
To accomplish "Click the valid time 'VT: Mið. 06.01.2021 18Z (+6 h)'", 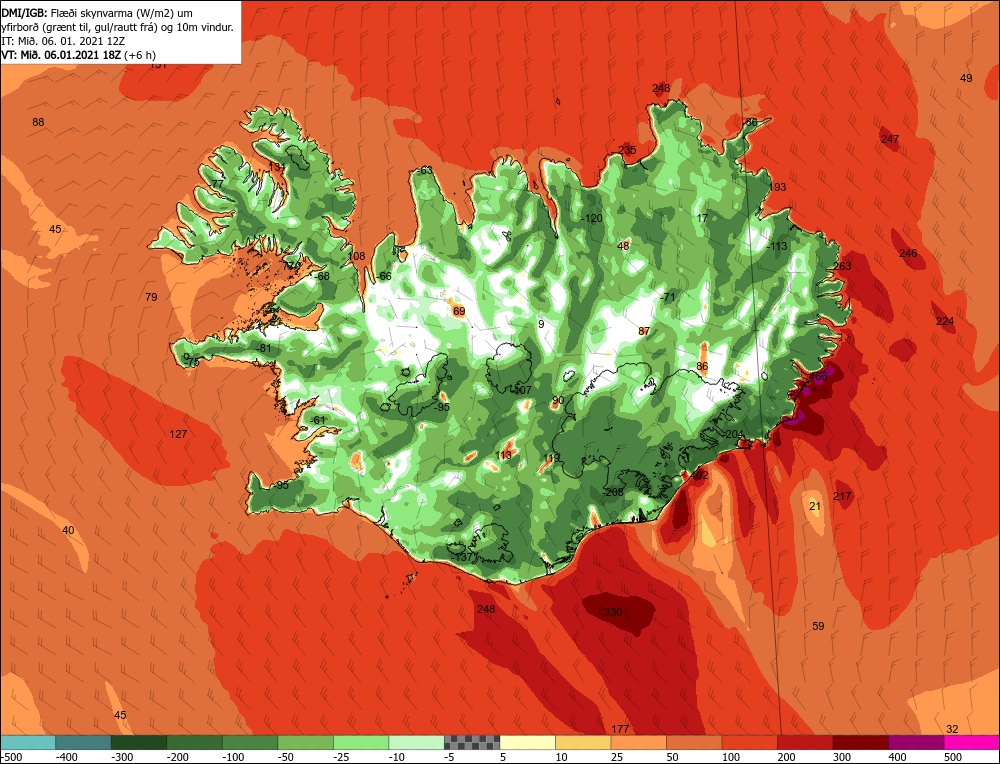I will (78, 55).
